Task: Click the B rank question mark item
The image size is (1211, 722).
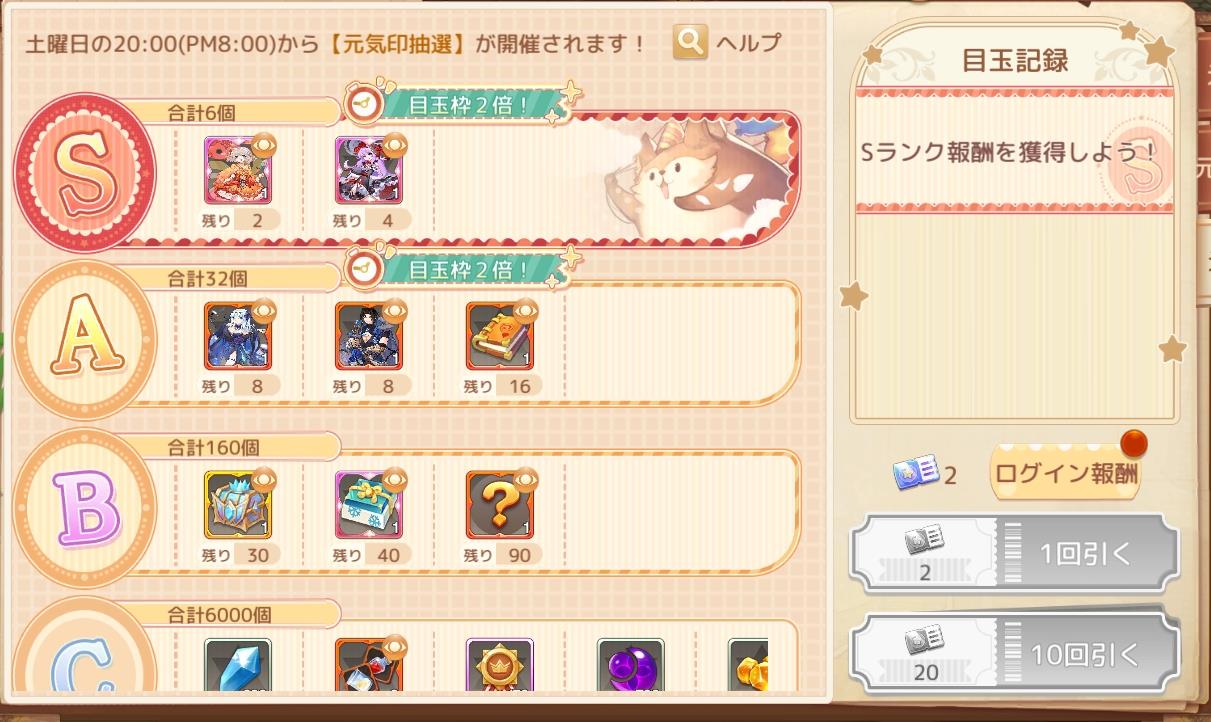Action: pyautogui.click(x=499, y=504)
